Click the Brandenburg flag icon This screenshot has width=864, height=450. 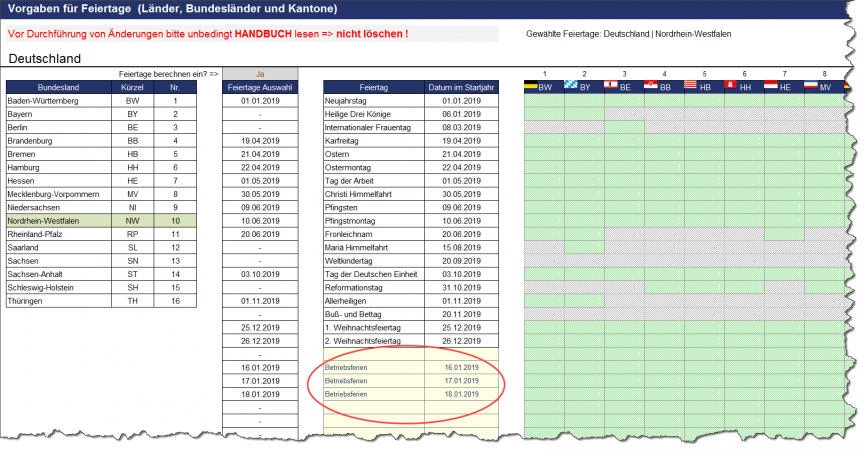point(651,87)
